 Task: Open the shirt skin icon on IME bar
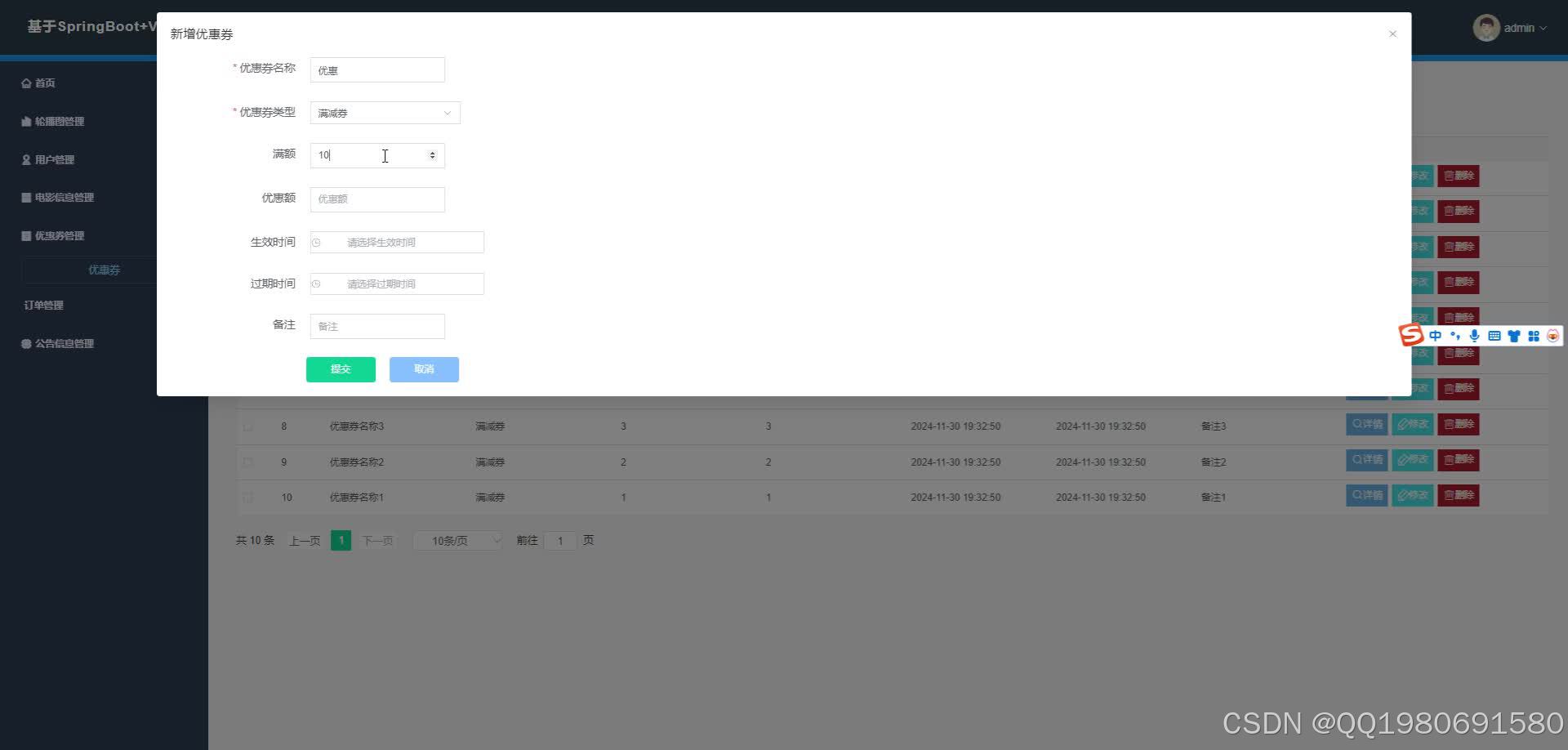coord(1514,336)
